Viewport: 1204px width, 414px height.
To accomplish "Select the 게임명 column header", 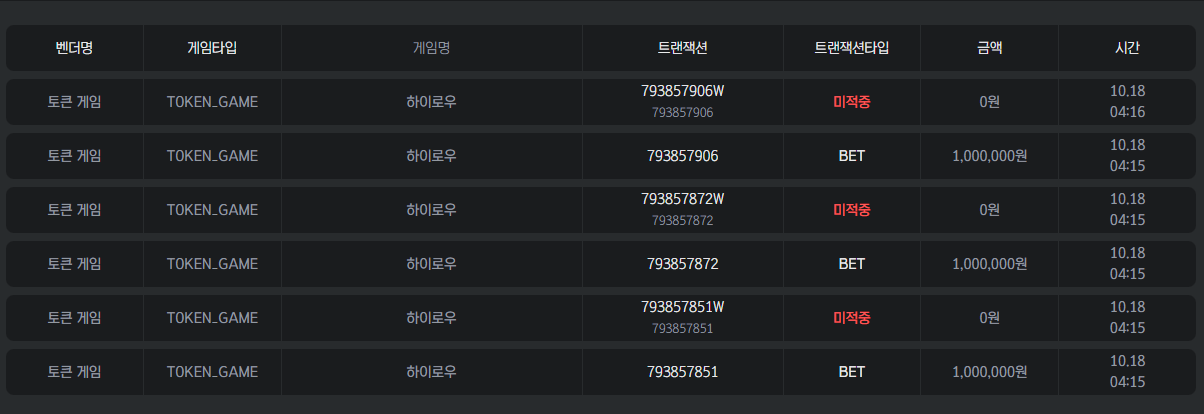I will (431, 47).
